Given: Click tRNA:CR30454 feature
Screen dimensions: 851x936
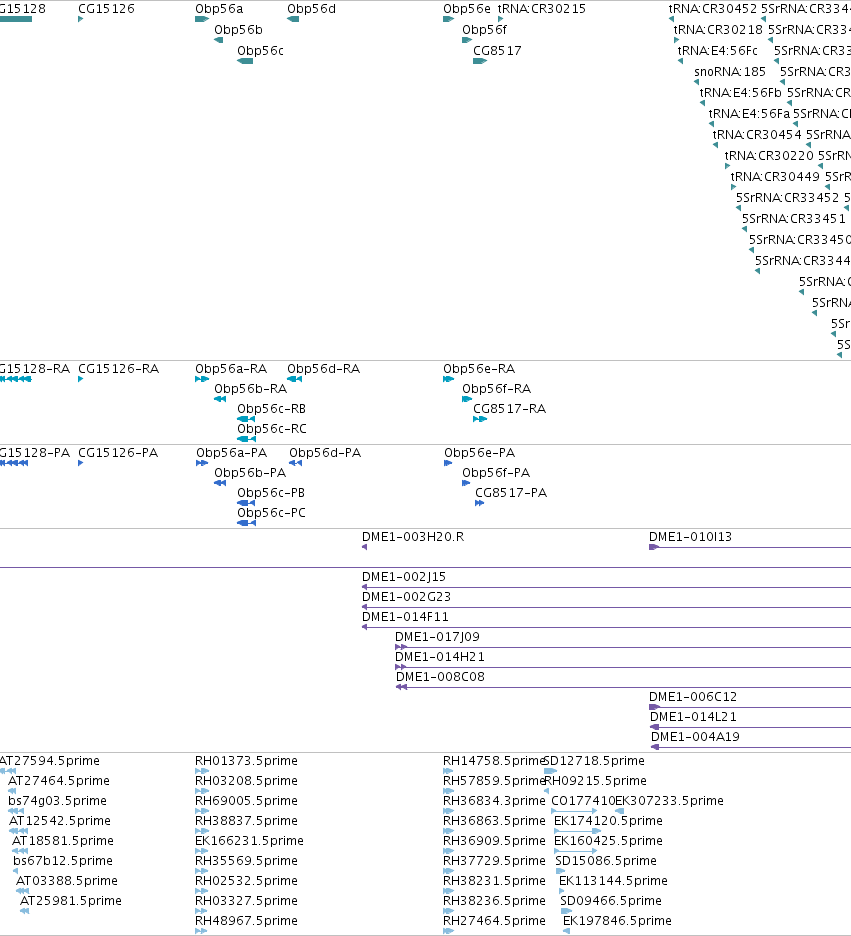Looking at the screenshot, I should (x=716, y=145).
